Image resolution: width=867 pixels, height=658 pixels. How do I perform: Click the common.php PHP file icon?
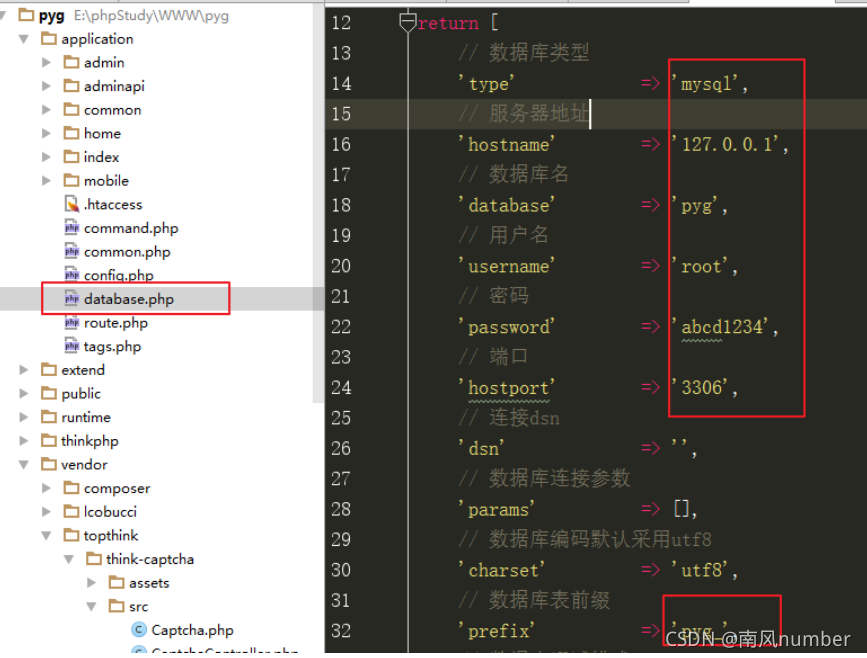(x=72, y=252)
